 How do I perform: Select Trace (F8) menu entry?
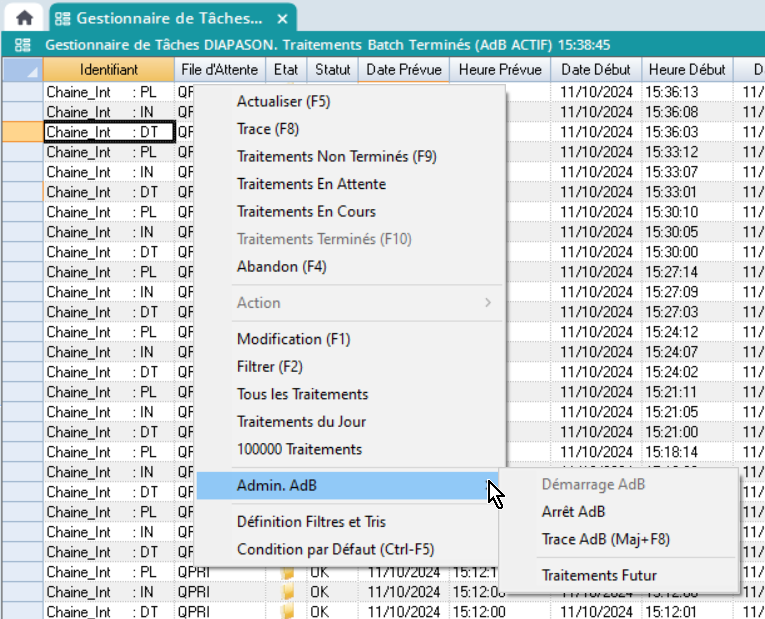pos(267,129)
